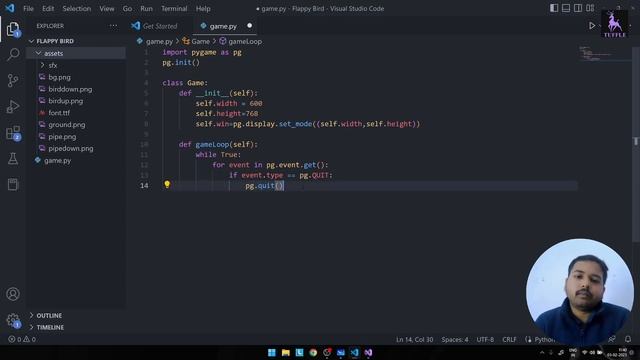The width and height of the screenshot is (640, 360).
Task: Click VS Code icon on taskbar
Action: tap(354, 353)
